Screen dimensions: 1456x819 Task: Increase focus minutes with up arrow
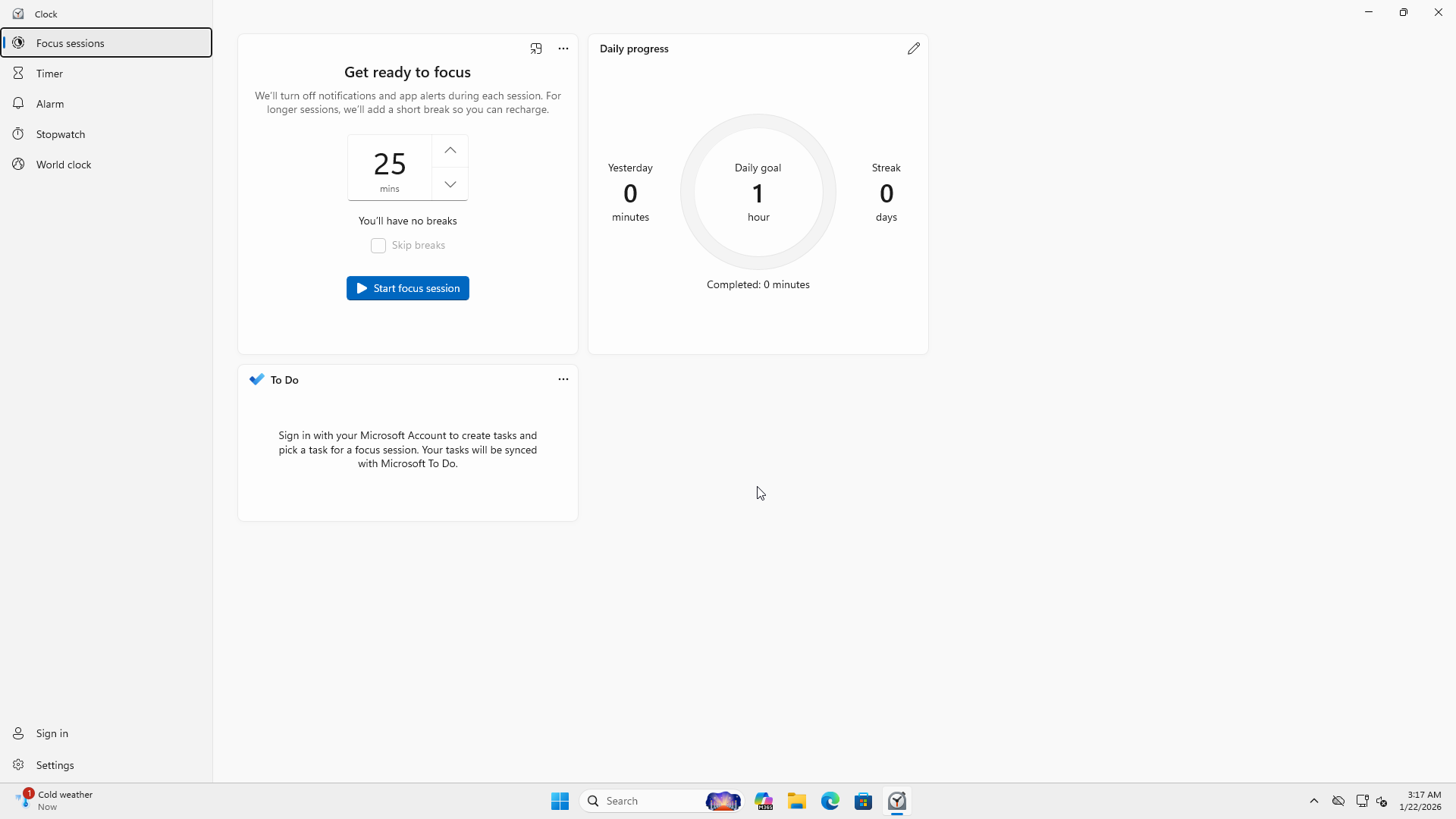(450, 150)
